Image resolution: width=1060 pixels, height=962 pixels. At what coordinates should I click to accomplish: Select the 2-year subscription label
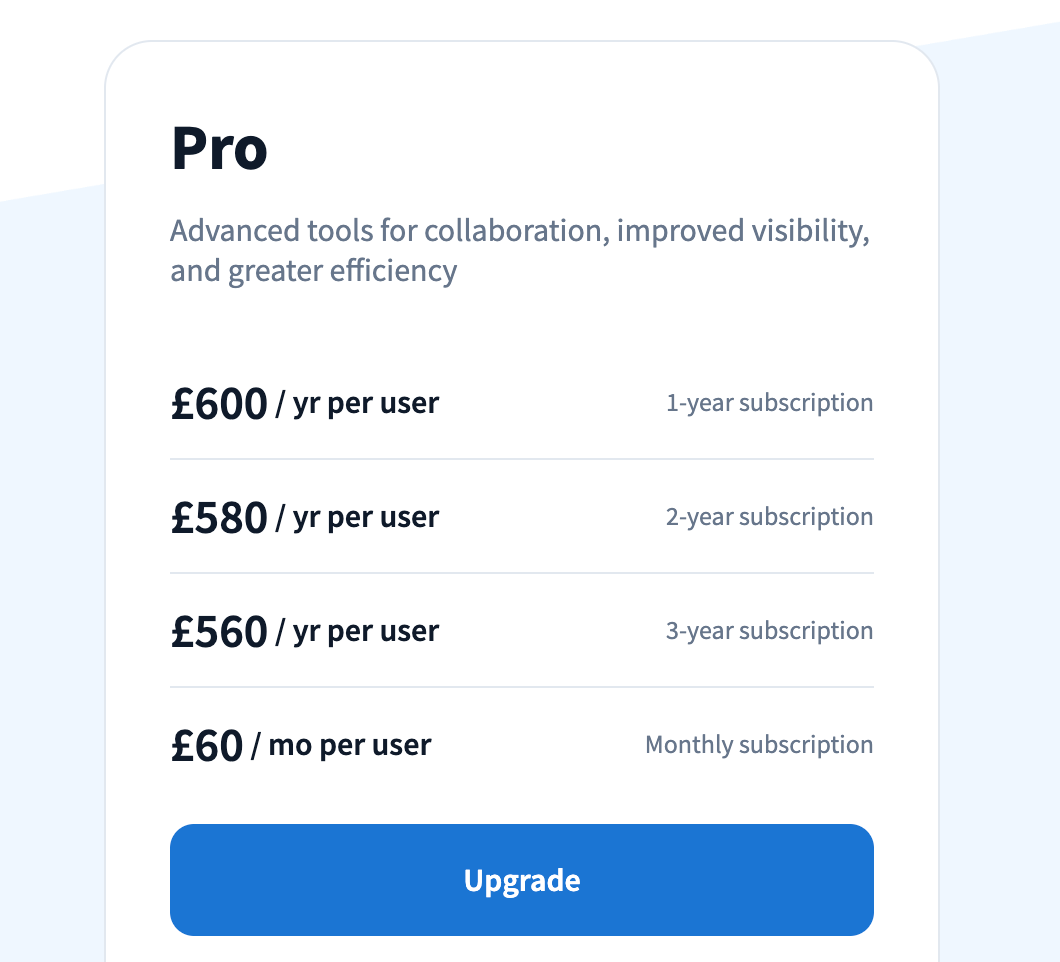769,517
